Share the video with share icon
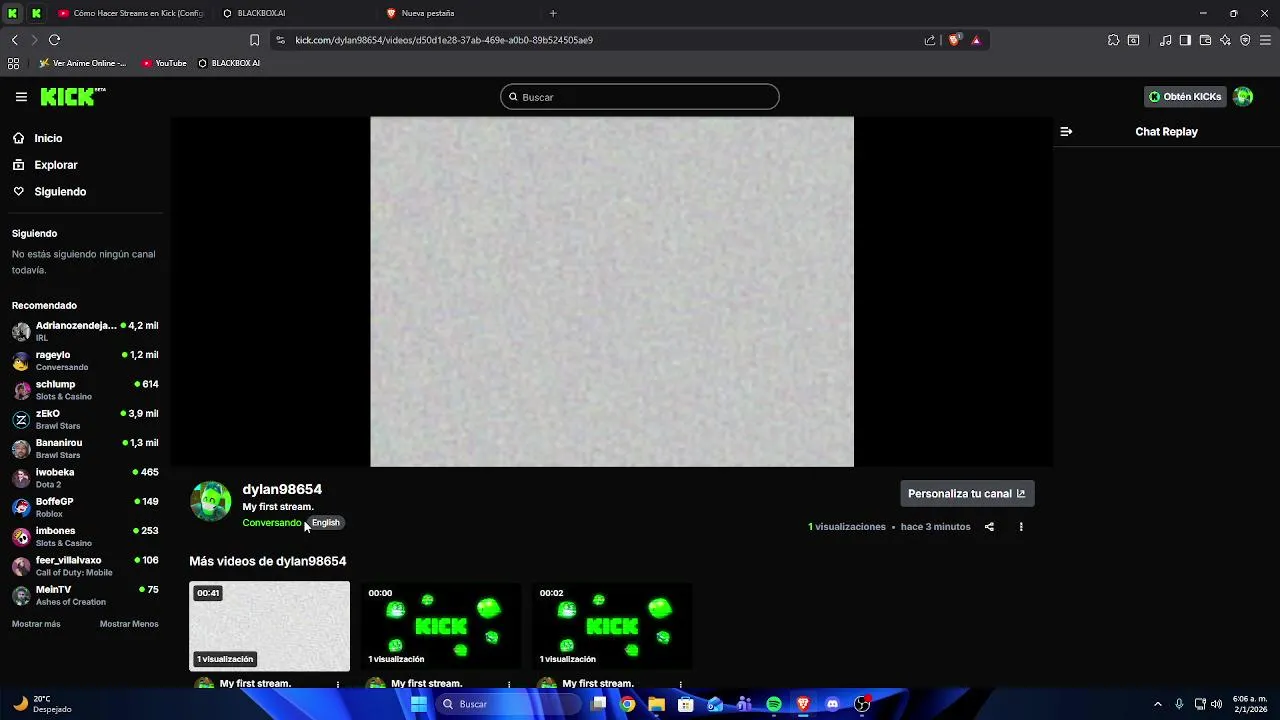This screenshot has height=720, width=1280. [x=989, y=527]
